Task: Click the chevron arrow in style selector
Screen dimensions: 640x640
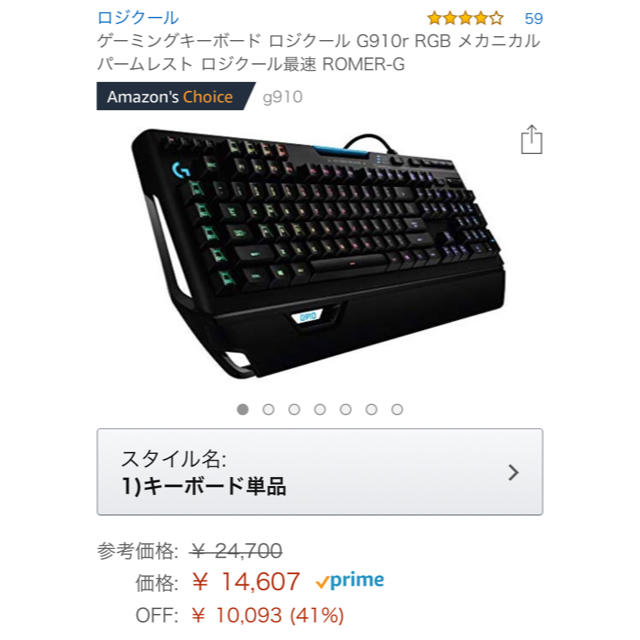Action: 513,472
